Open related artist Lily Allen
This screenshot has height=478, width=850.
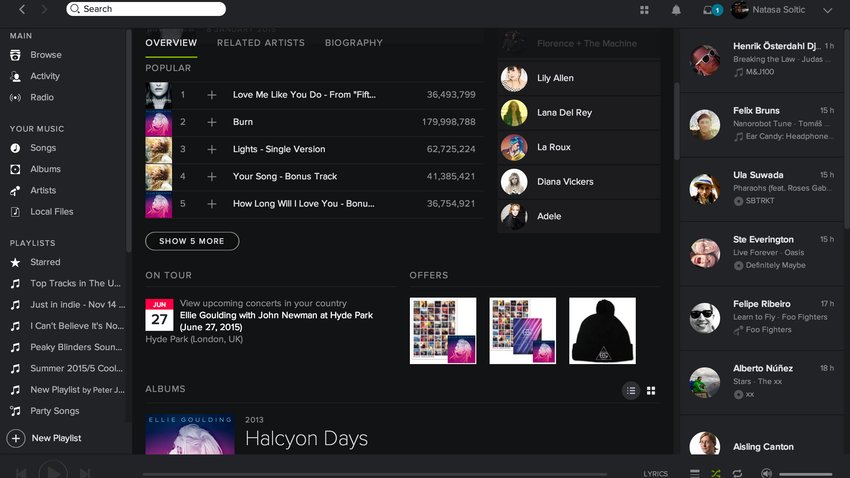(x=578, y=78)
